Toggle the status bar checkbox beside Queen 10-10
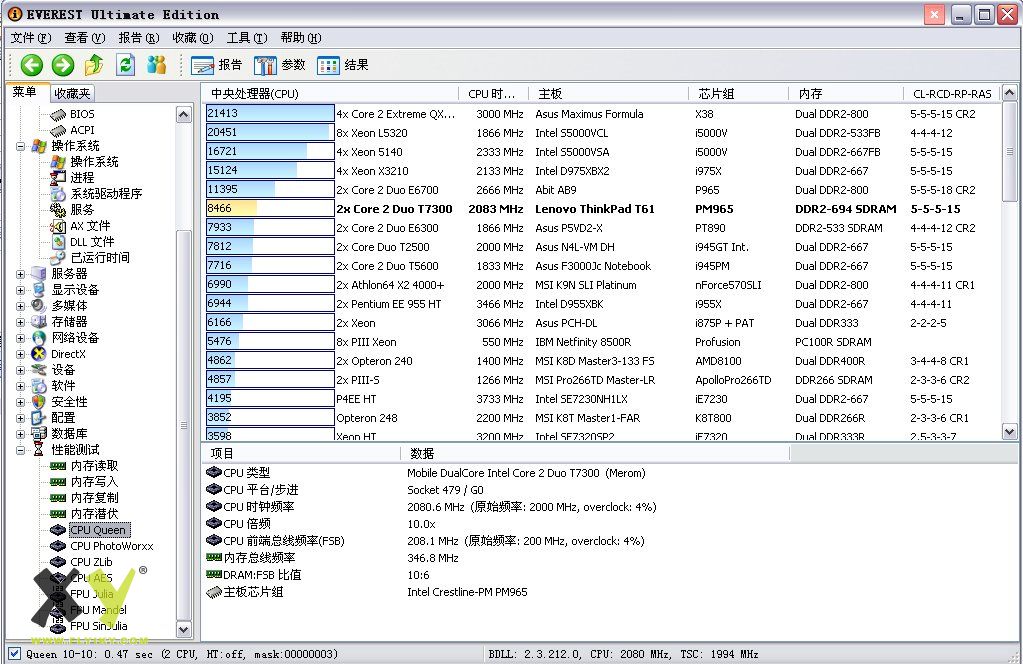This screenshot has height=664, width=1023. point(13,654)
